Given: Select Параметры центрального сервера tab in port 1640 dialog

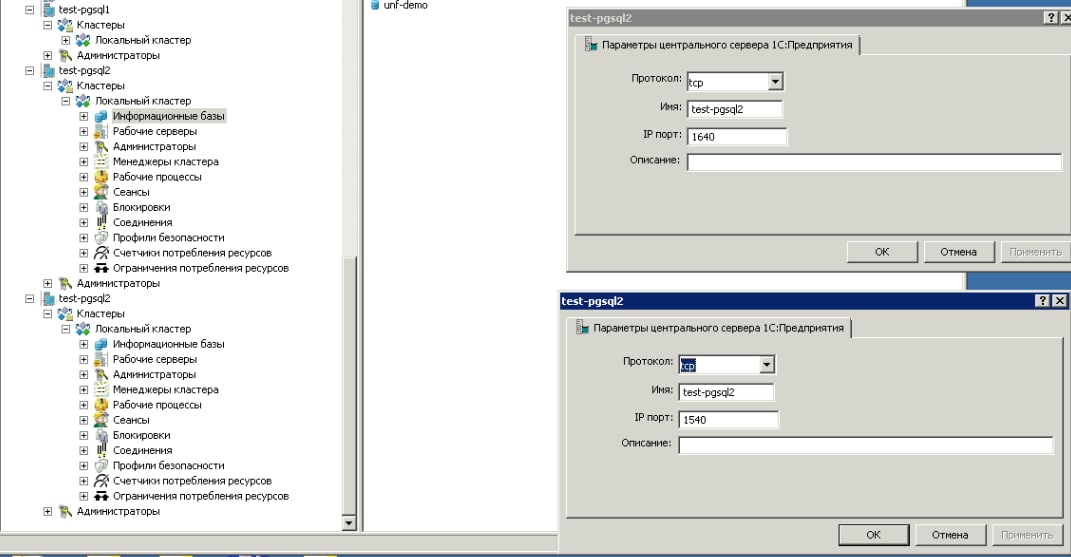Looking at the screenshot, I should [719, 45].
